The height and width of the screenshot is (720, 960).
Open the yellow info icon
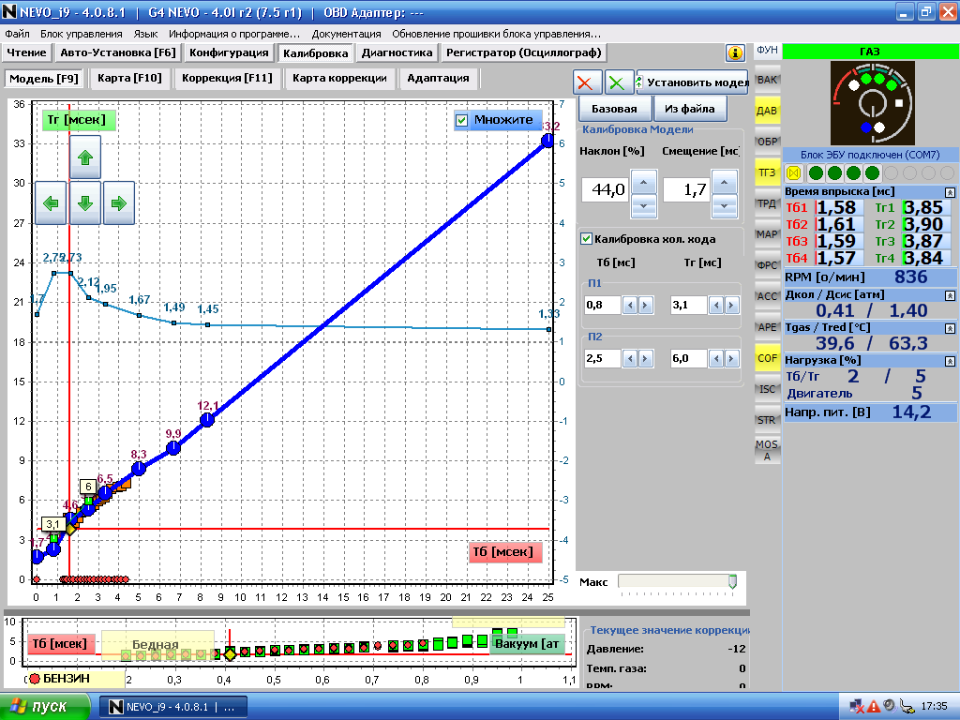[735, 53]
